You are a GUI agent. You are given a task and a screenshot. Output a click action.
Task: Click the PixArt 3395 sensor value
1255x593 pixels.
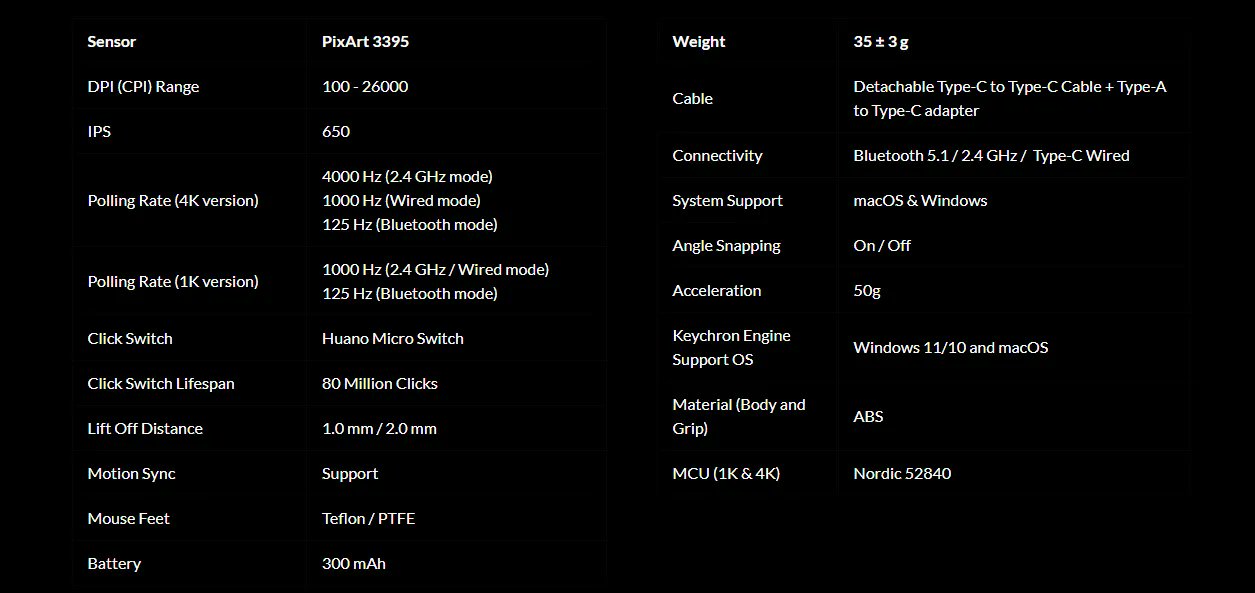[365, 42]
